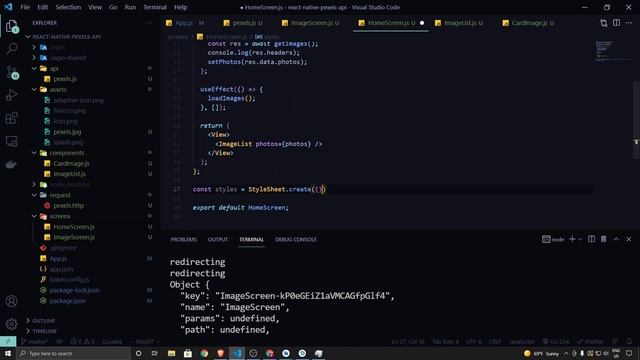Open the Accounts menu icon
Screen dimensions: 640x360
point(11,301)
